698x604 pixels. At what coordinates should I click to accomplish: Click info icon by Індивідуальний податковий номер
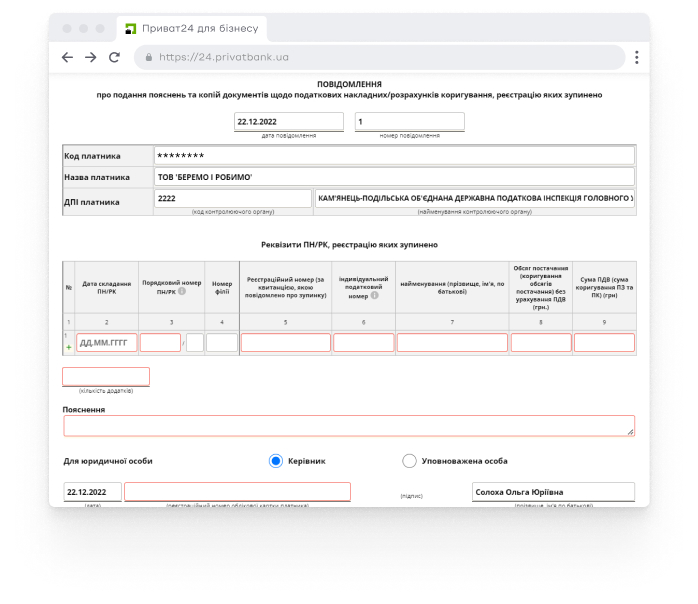click(x=374, y=294)
